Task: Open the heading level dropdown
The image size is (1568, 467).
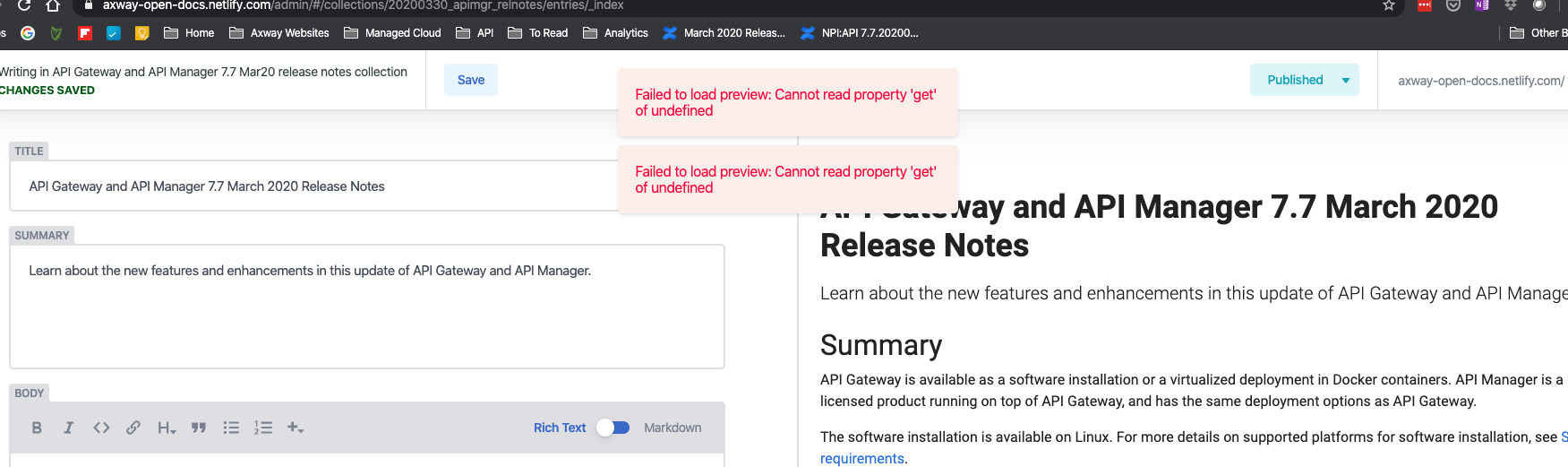Action: pyautogui.click(x=167, y=428)
